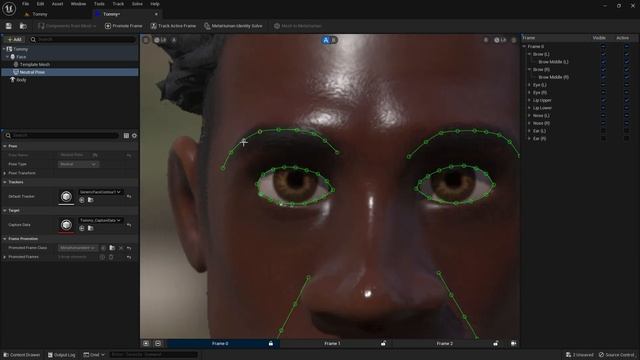Select Frame 1 in promoted frames bar
This screenshot has height=360, width=640.
pos(332,344)
